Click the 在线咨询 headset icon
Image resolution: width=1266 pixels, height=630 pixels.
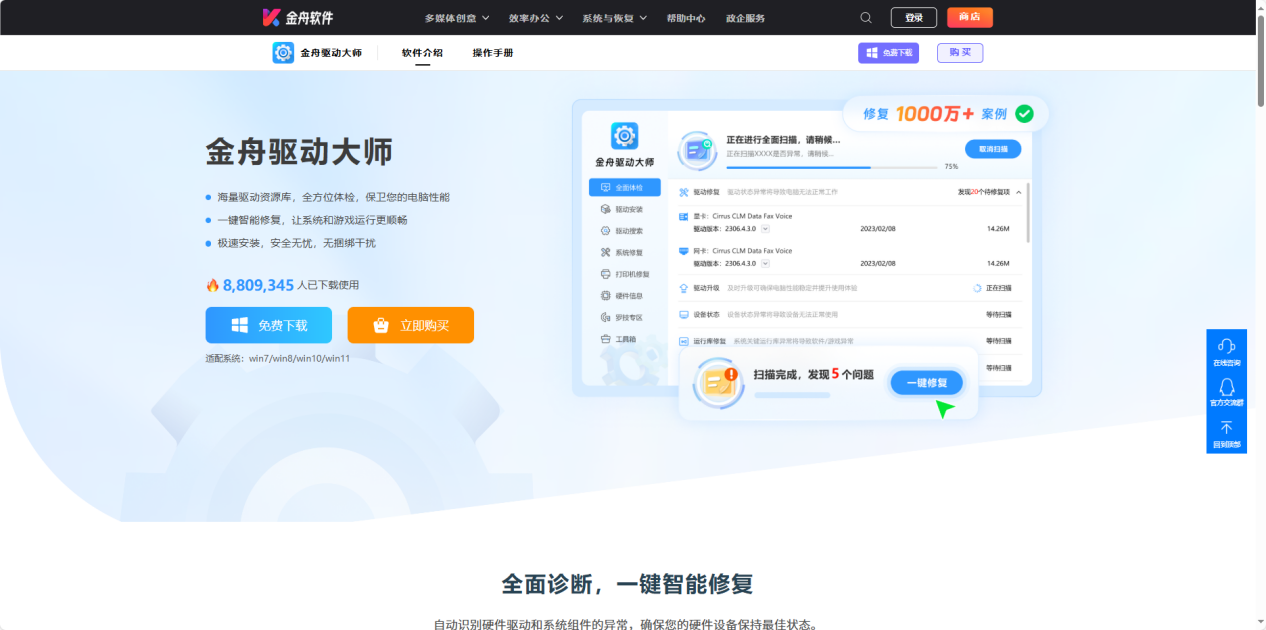click(x=1226, y=345)
